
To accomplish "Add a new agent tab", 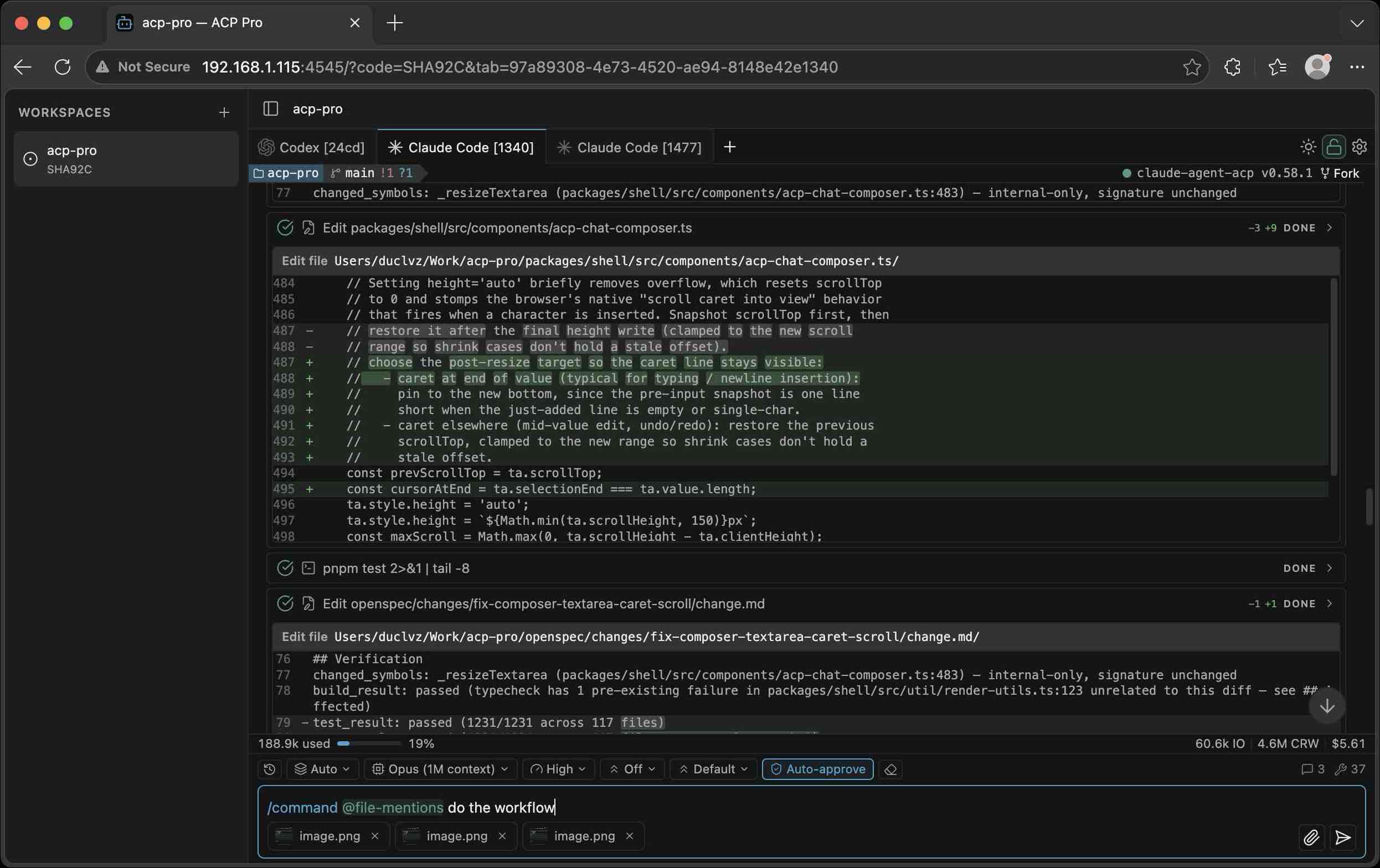I will pos(729,147).
